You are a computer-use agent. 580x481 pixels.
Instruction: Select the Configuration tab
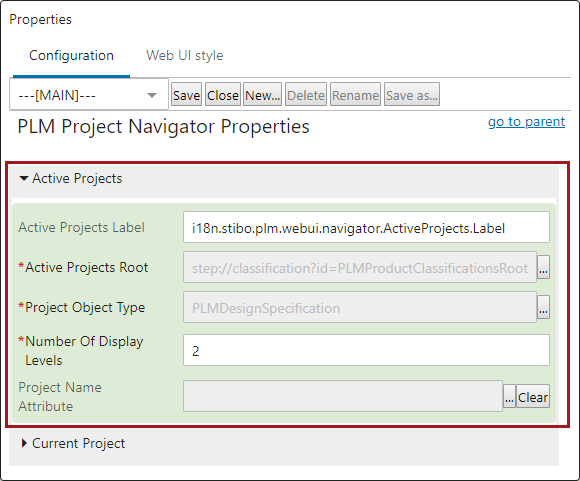coord(71,56)
